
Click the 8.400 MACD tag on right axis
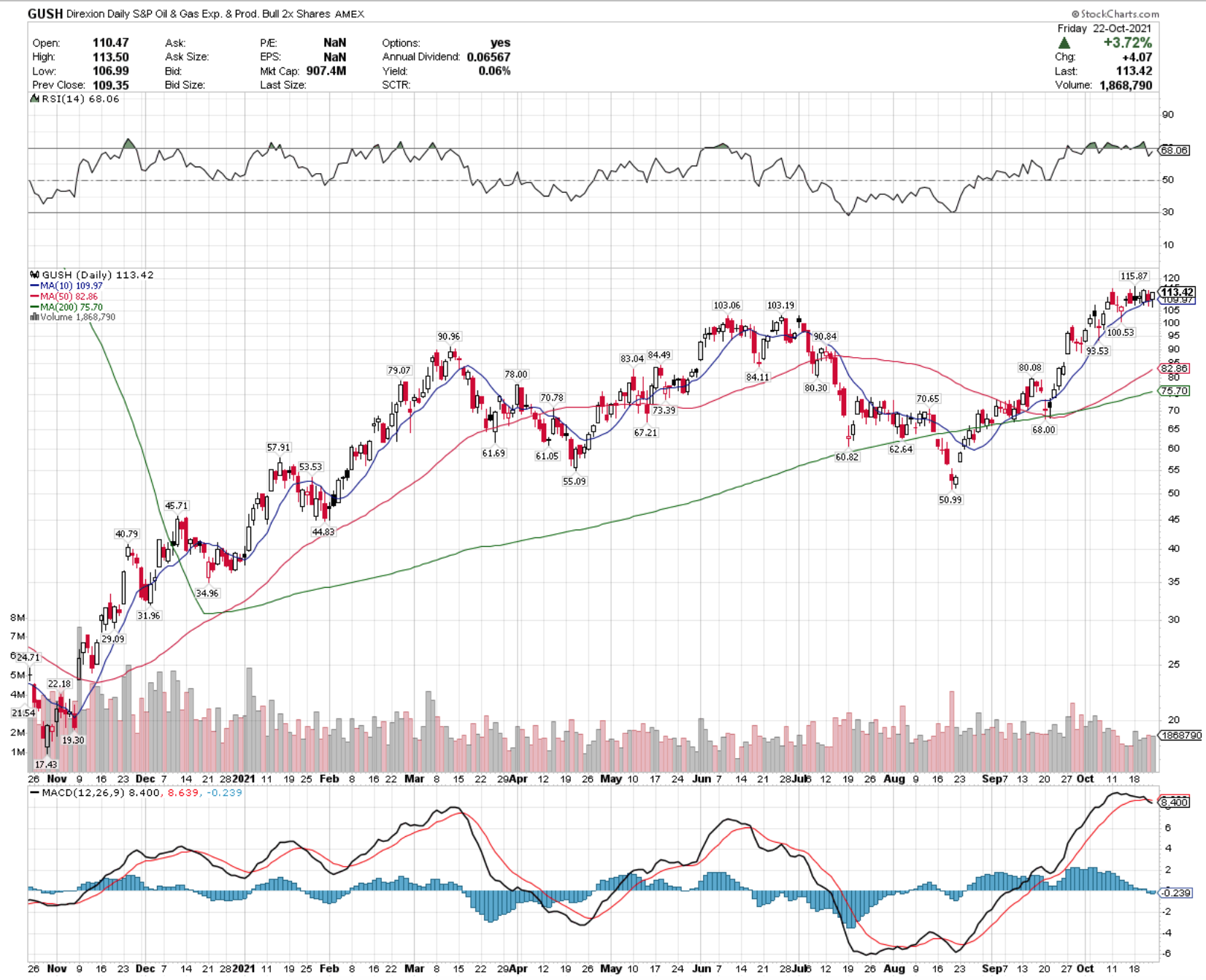1175,802
